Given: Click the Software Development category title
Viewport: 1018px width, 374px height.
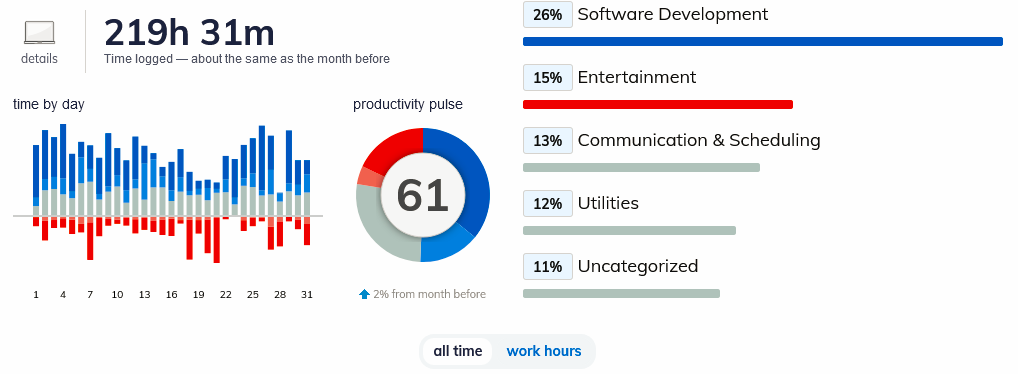Looking at the screenshot, I should pyautogui.click(x=673, y=14).
